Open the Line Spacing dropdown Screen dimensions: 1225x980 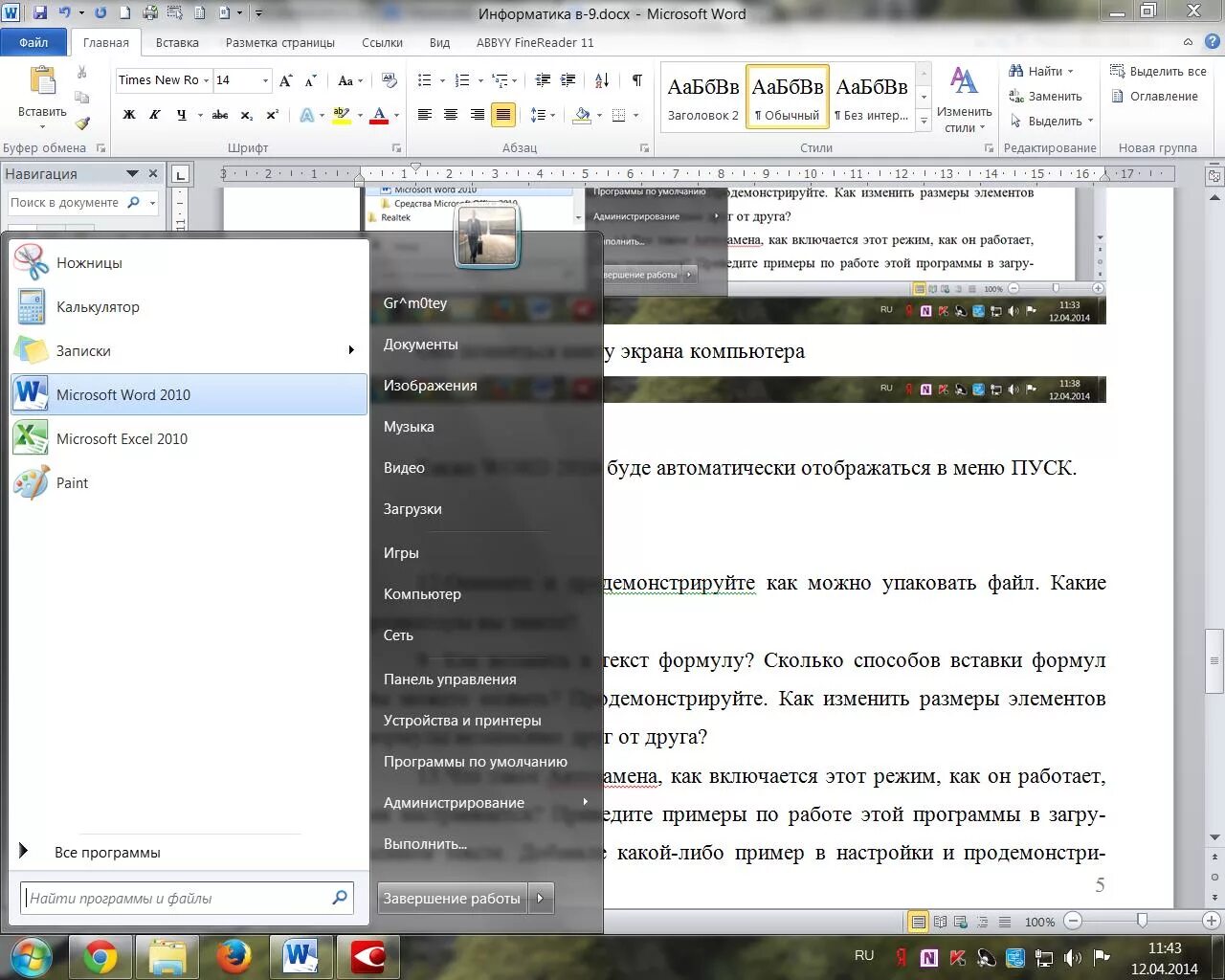543,115
